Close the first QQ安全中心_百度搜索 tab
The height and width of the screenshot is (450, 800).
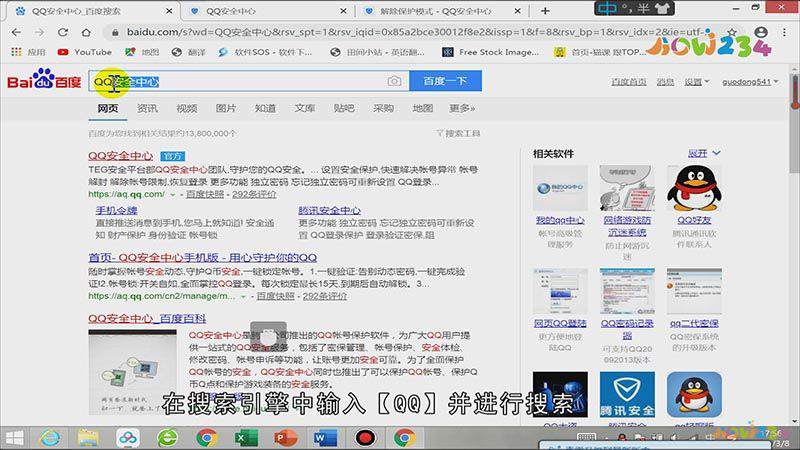click(x=169, y=11)
